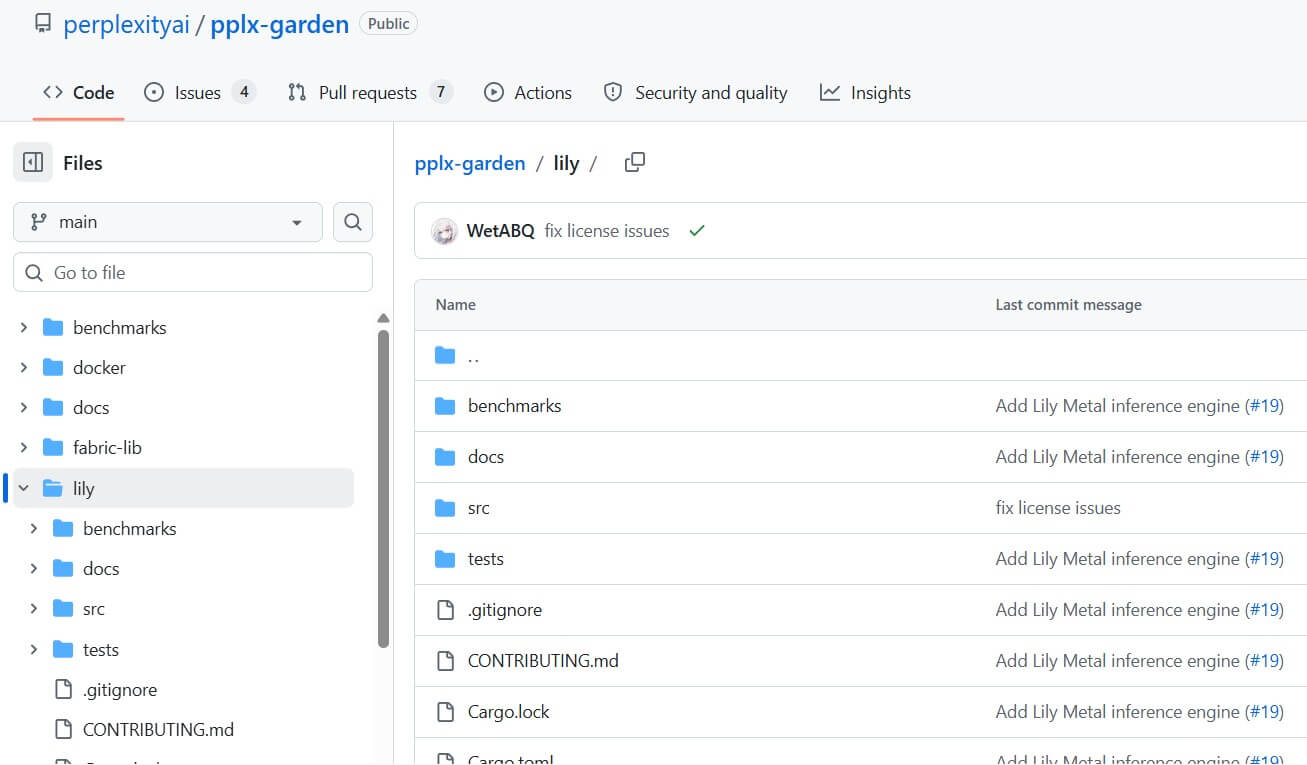The height and width of the screenshot is (765, 1307).
Task: Open src row commit 'fix license issues'
Action: (x=1058, y=508)
